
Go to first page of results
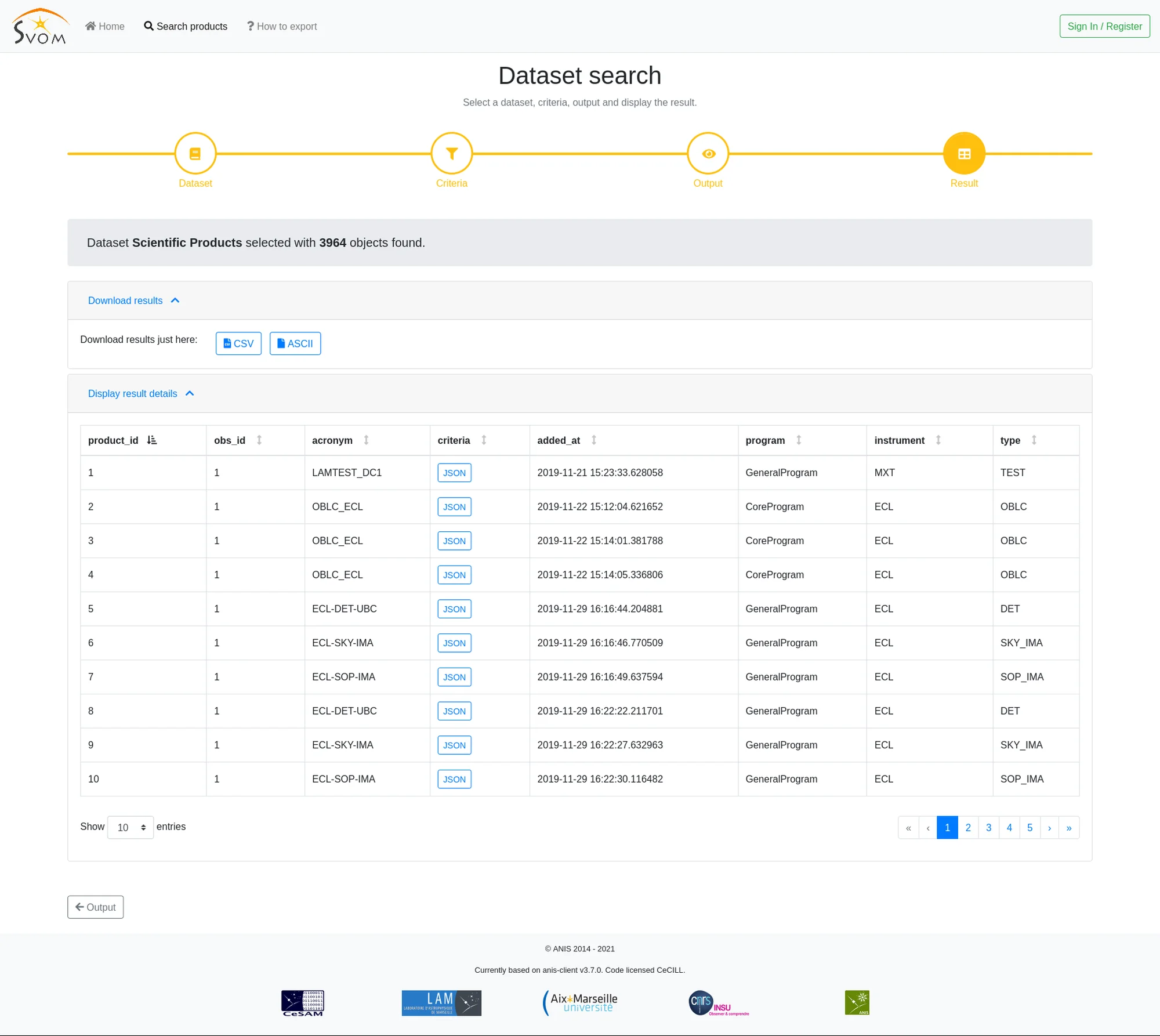pyautogui.click(x=908, y=828)
